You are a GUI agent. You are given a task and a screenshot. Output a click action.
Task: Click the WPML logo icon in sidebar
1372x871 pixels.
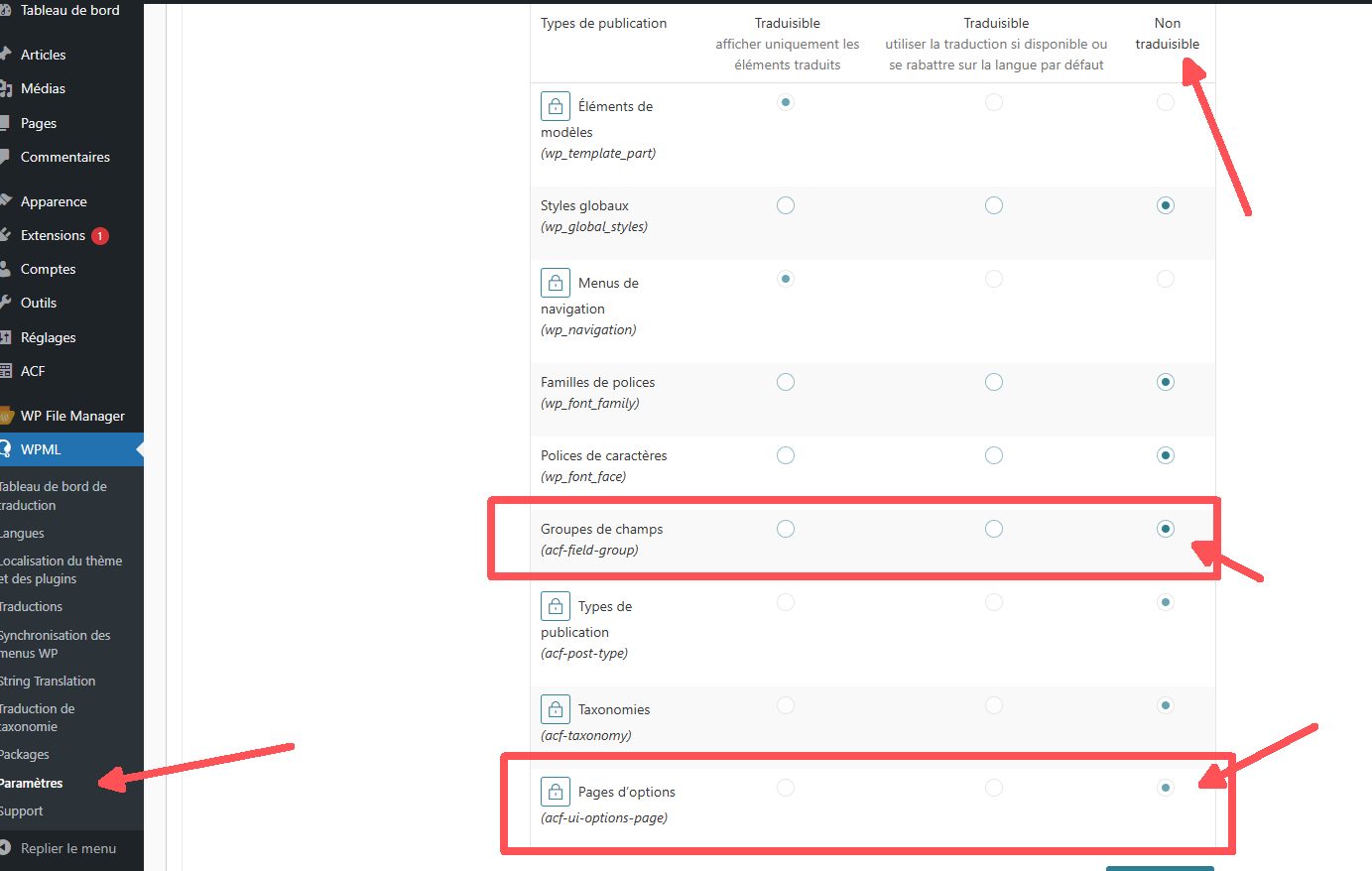[x=6, y=449]
